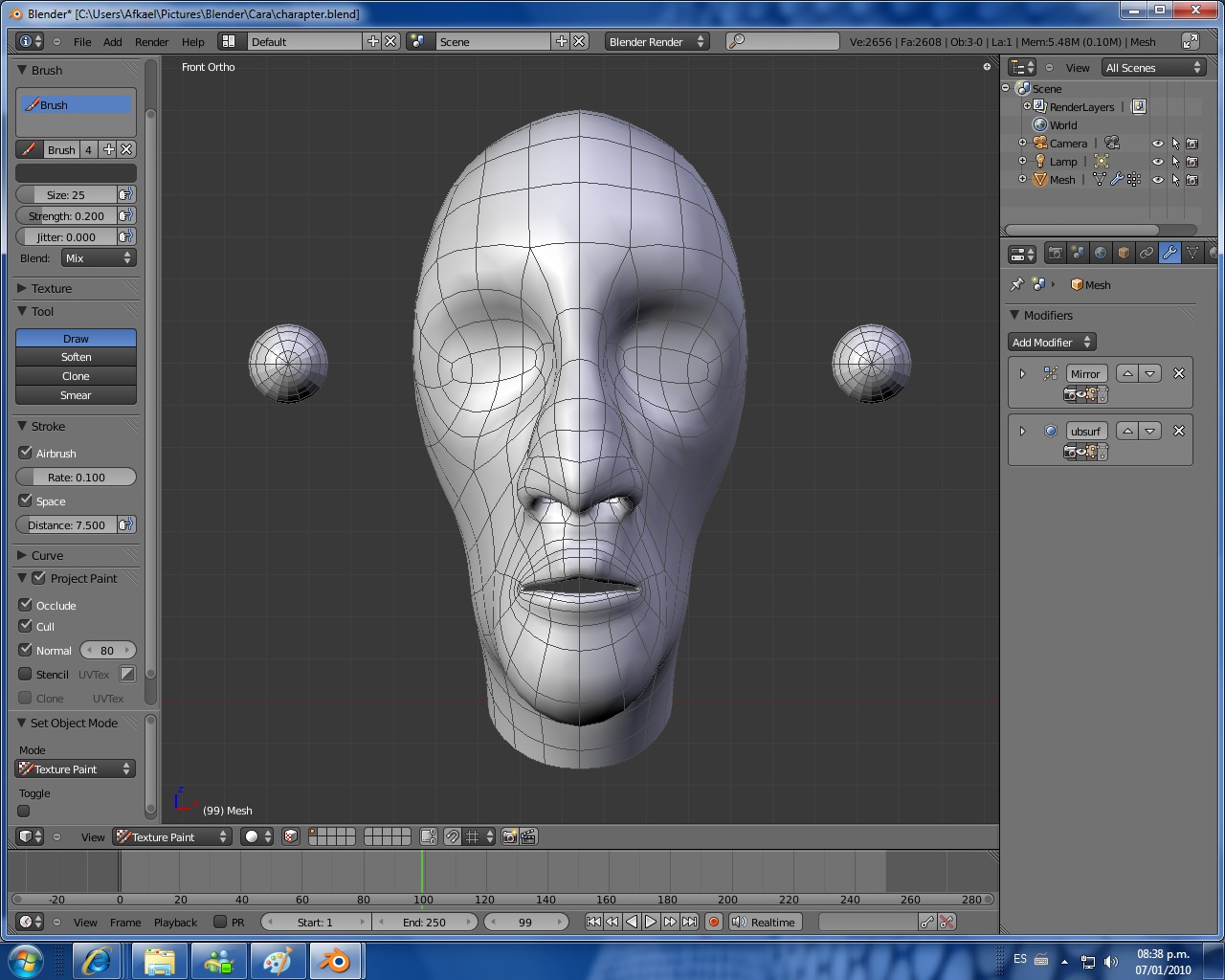Switch to the Object properties cube tab
The image size is (1225, 980).
coord(1124,254)
